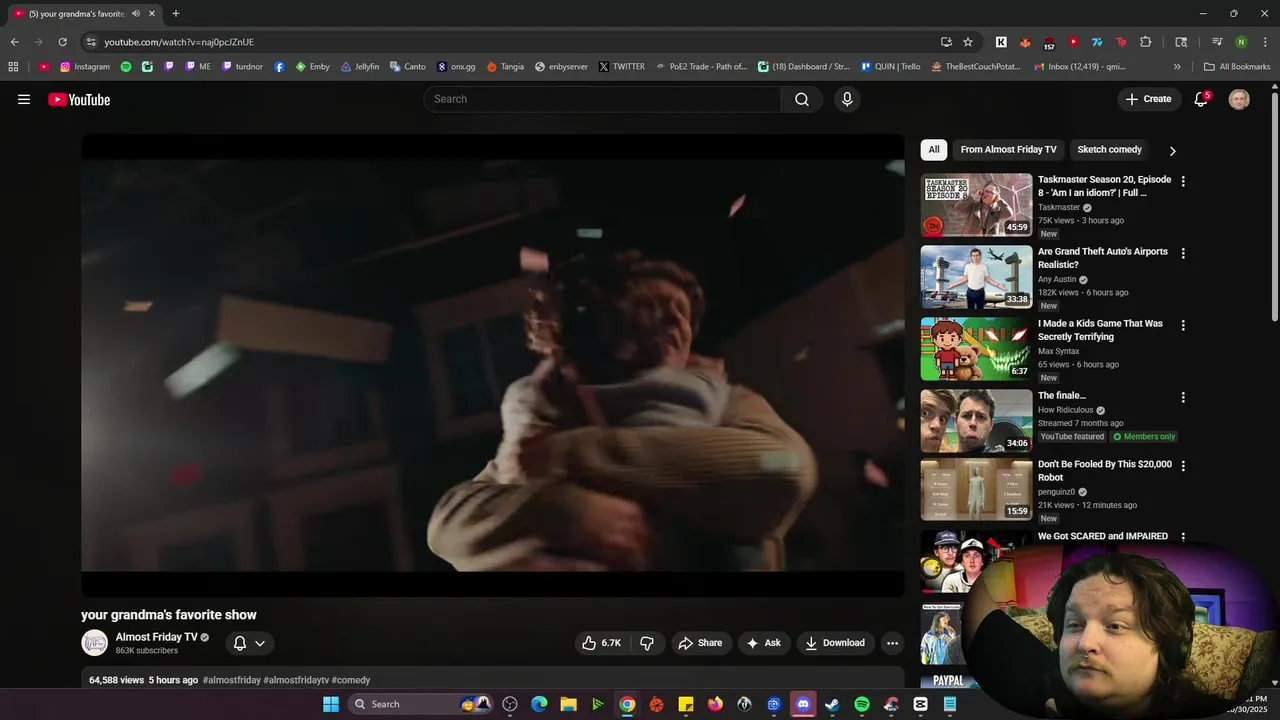Viewport: 1280px width, 720px height.
Task: Open the Ask AI button
Action: pos(764,643)
